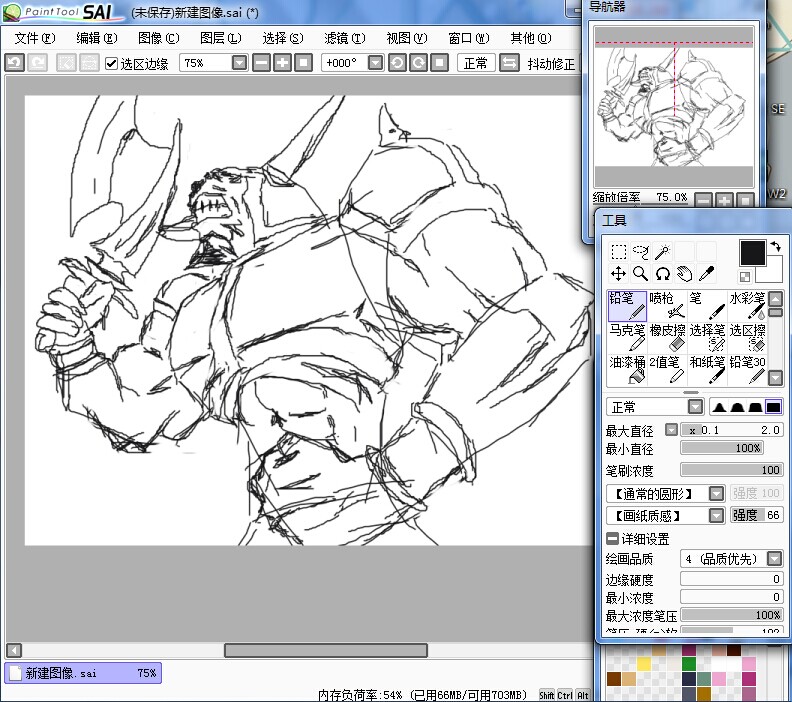Choose the 橡皮擦 (eraser) tool
Viewport: 792px width, 702px height.
point(667,337)
